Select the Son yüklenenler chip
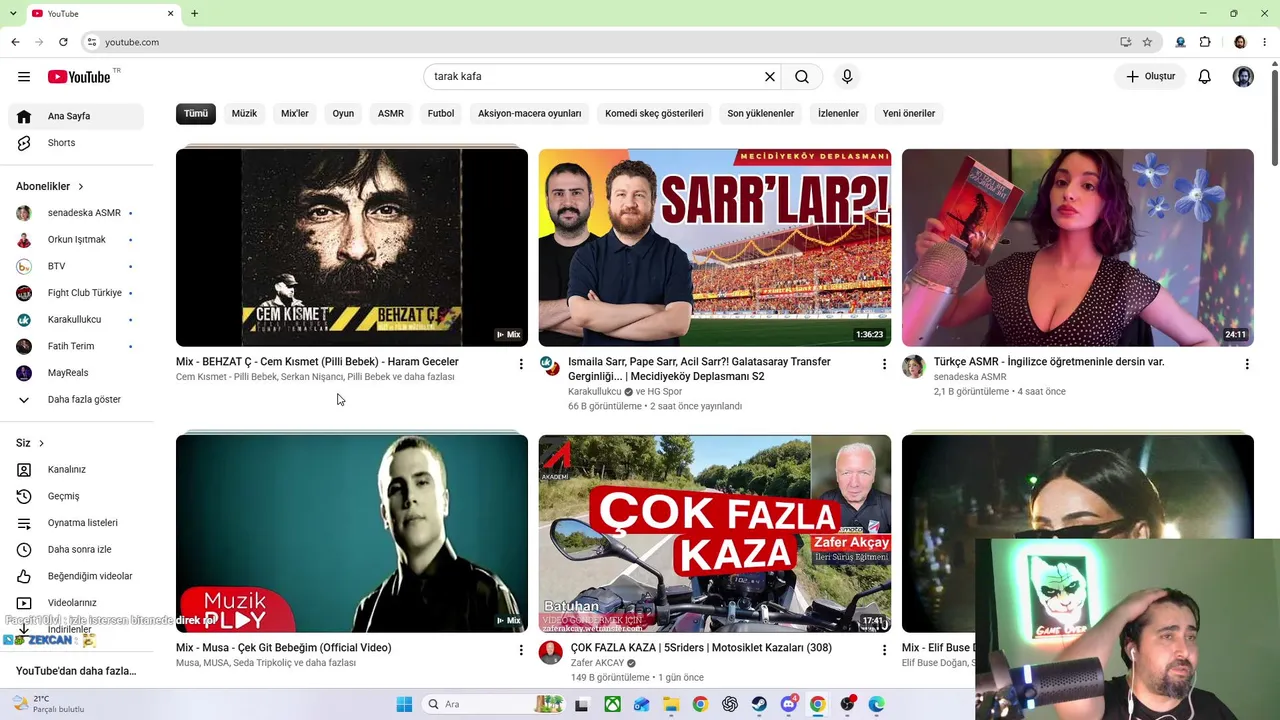 [761, 113]
